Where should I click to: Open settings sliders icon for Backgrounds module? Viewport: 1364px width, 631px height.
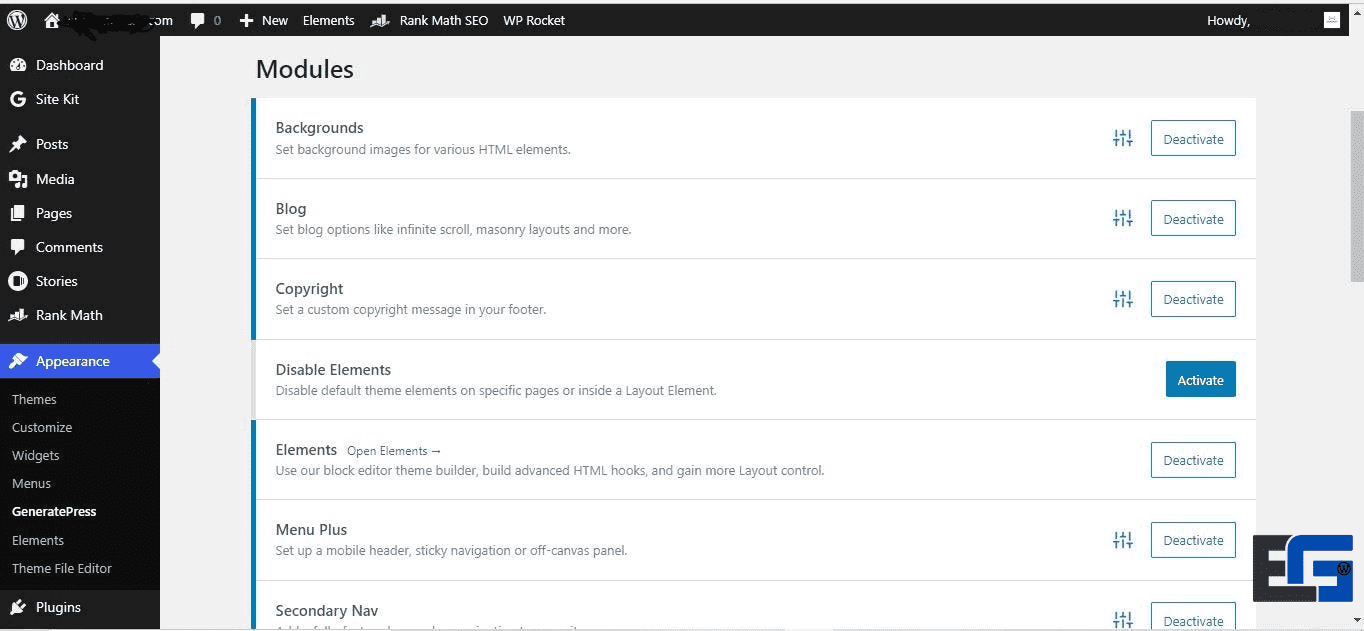[x=1123, y=139]
